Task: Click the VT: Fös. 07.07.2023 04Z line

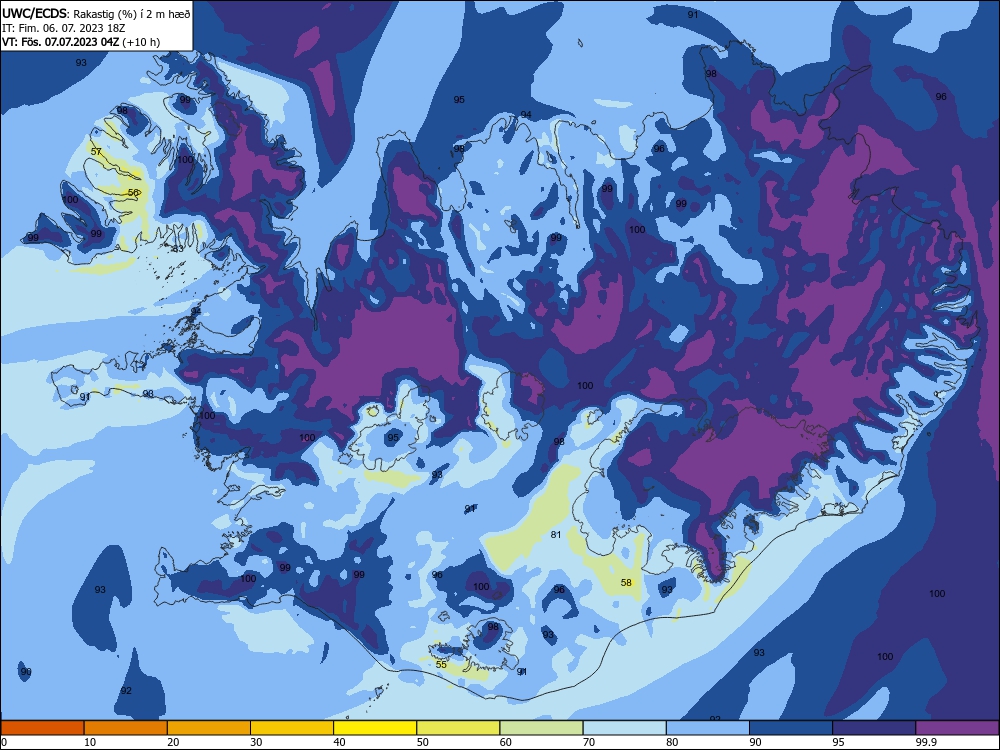Action: [x=61, y=42]
